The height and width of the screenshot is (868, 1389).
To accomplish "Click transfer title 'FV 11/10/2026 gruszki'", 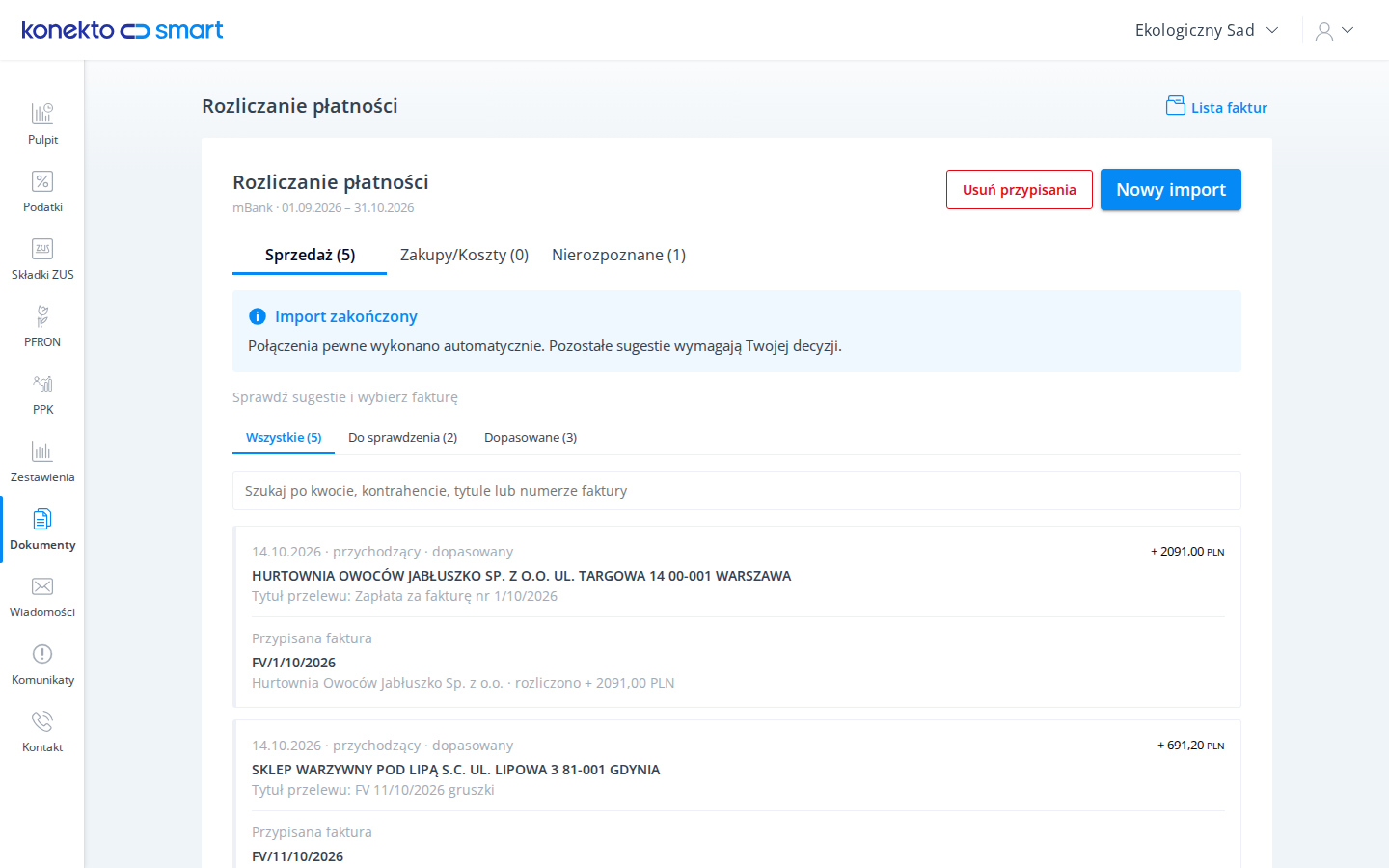I will tap(373, 790).
